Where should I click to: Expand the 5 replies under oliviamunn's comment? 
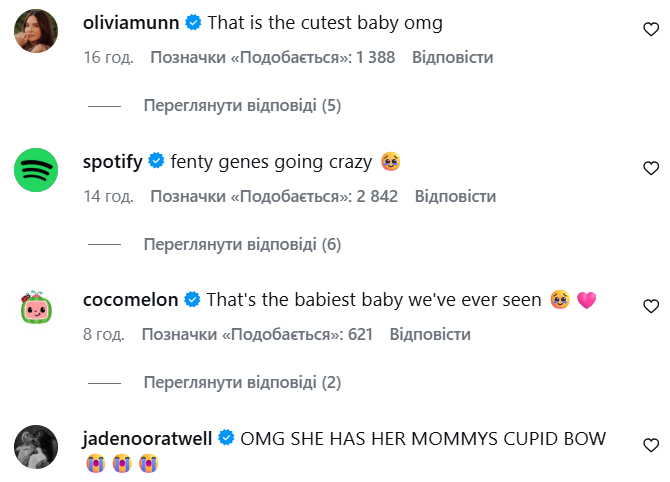pyautogui.click(x=242, y=105)
